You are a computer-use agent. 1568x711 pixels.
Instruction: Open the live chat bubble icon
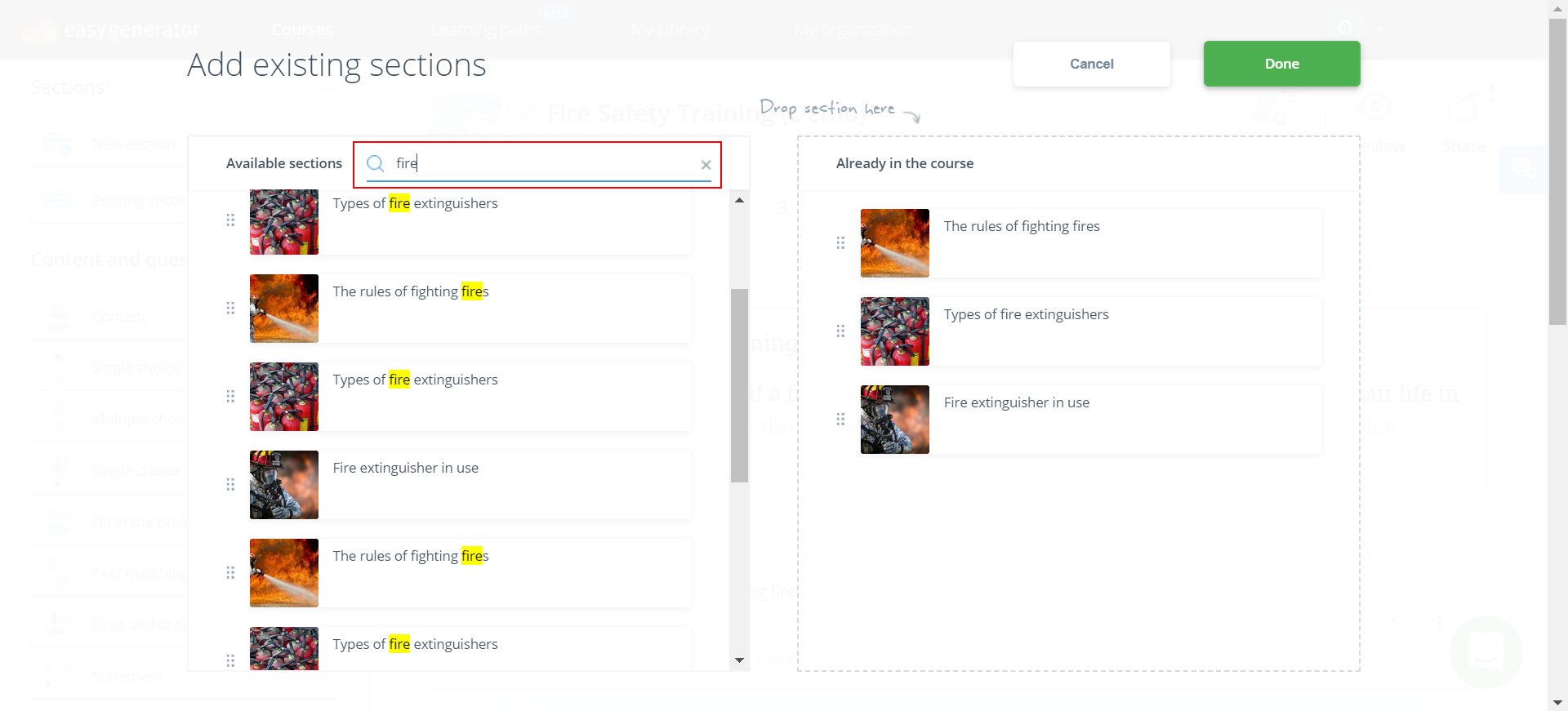click(x=1486, y=651)
